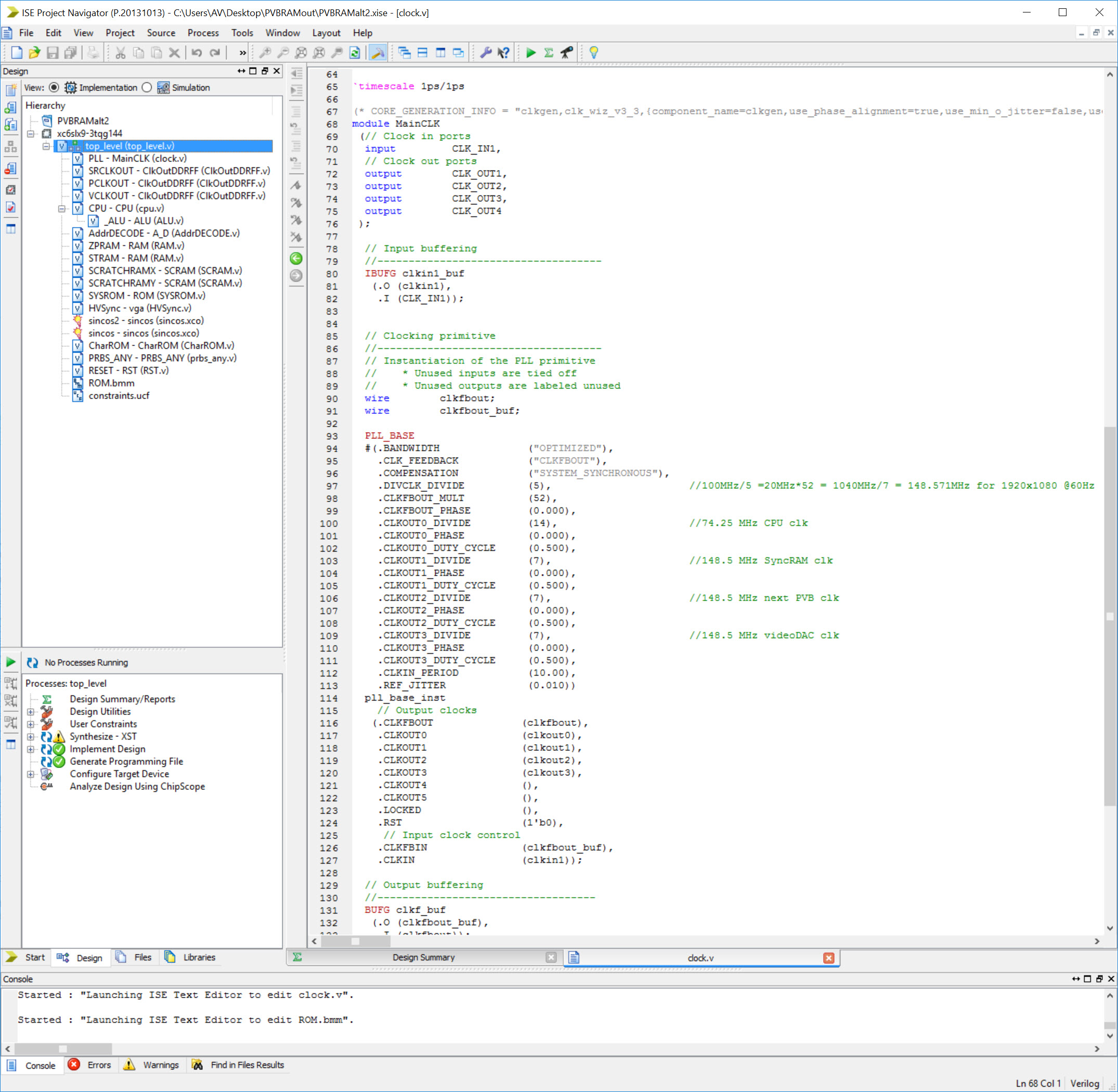This screenshot has width=1118, height=1092.
Task: Click the wrench preferences toolbar icon
Action: [x=485, y=53]
